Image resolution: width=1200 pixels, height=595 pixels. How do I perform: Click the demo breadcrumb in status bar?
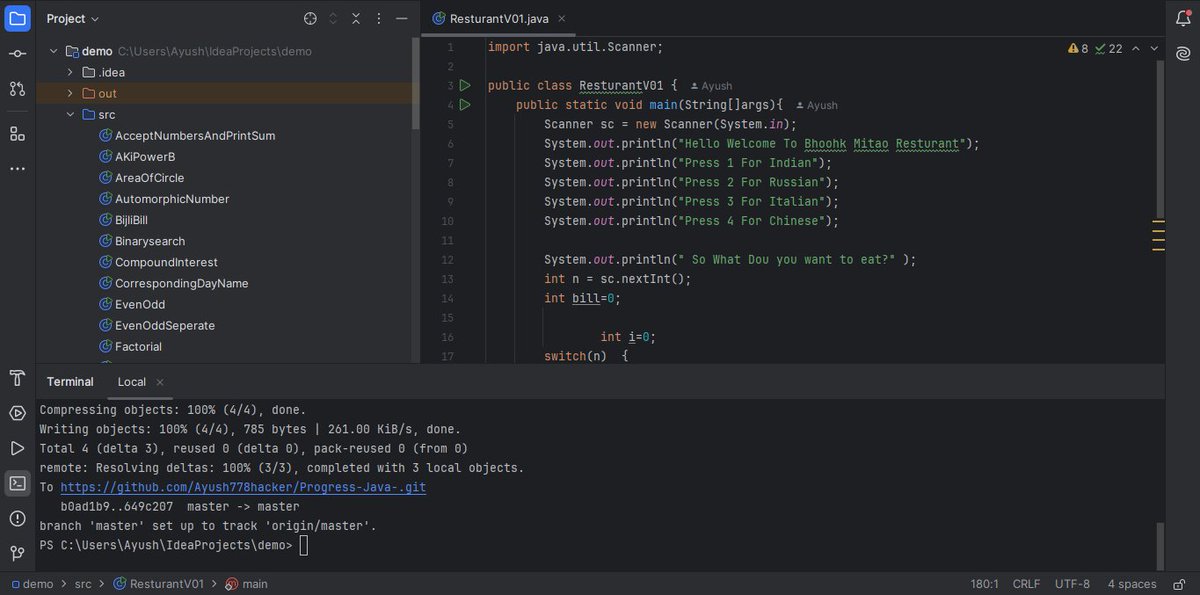click(x=31, y=584)
